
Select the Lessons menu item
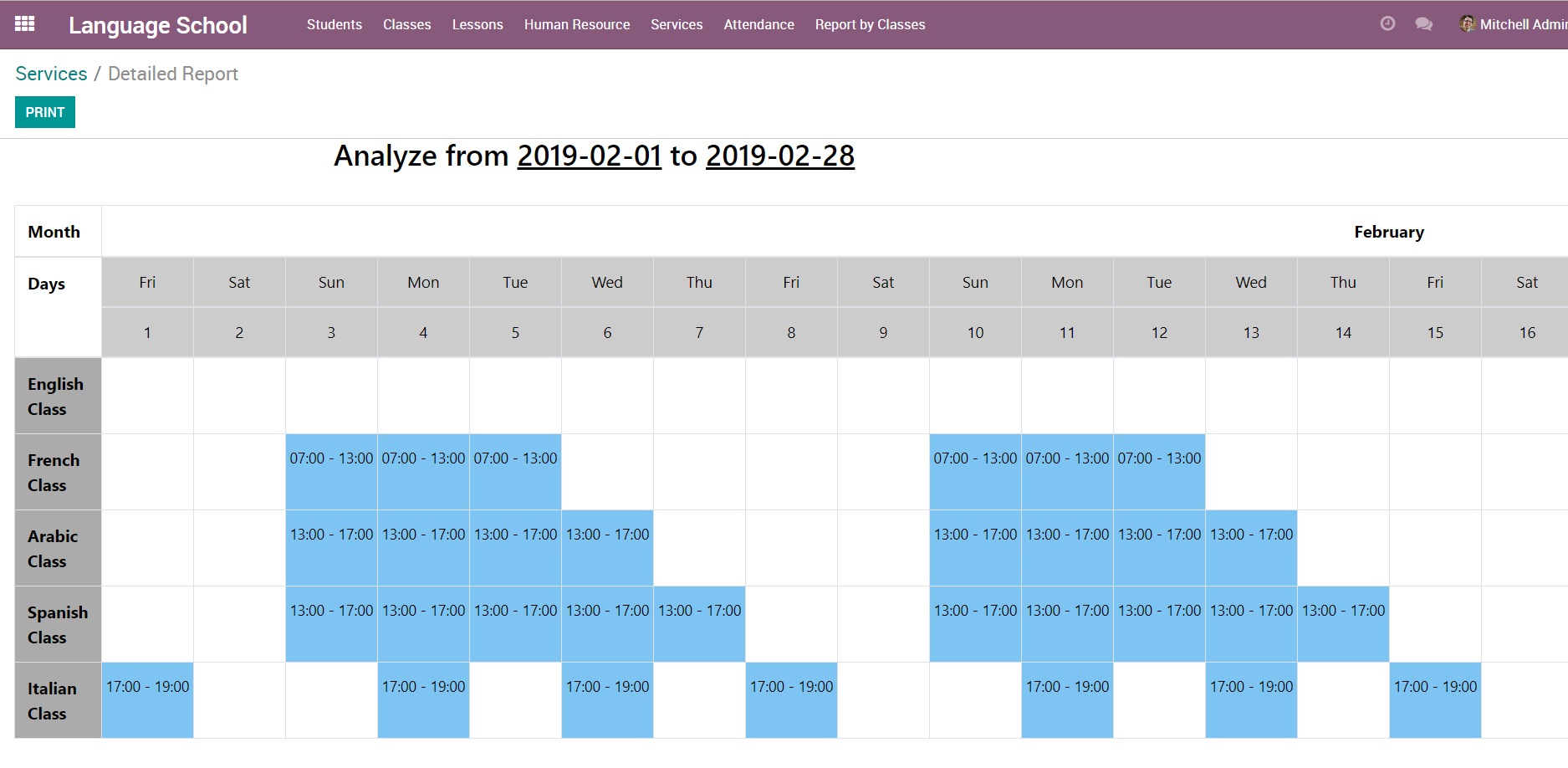(x=478, y=25)
